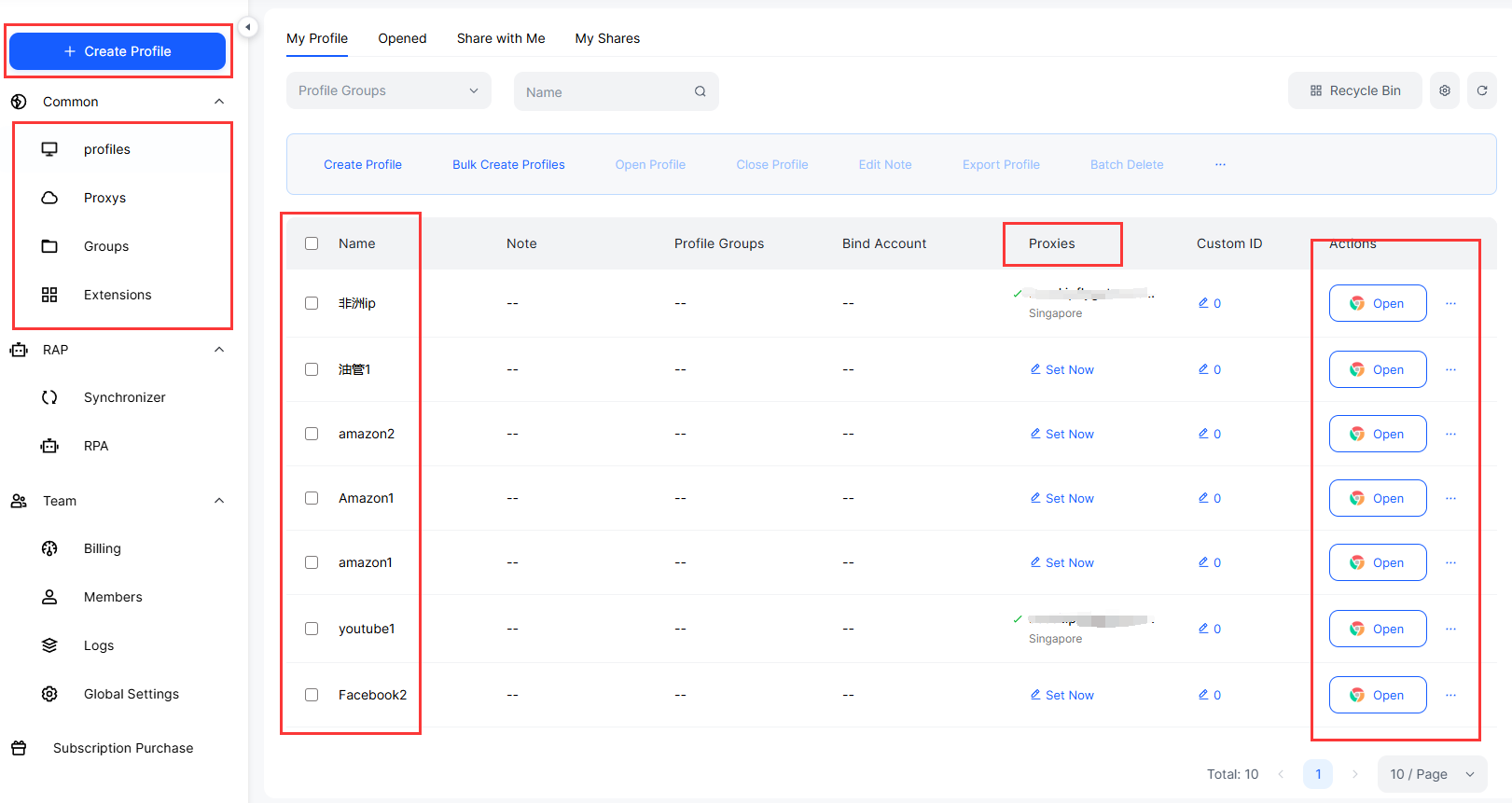Expand the 10 / Page size dropdown
Image resolution: width=1512 pixels, height=803 pixels.
click(x=1432, y=774)
